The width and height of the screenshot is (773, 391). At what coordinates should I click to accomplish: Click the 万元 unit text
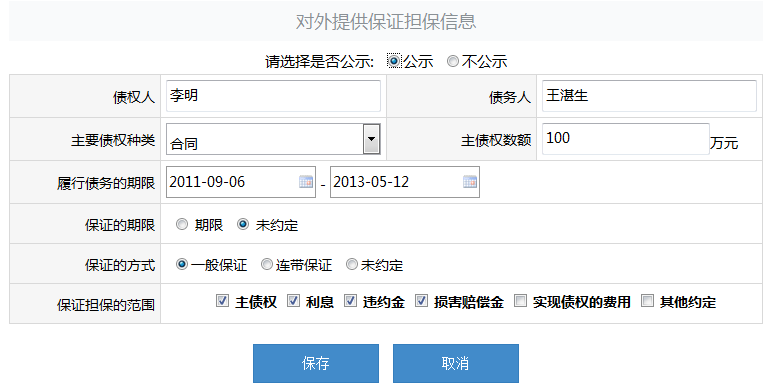724,143
